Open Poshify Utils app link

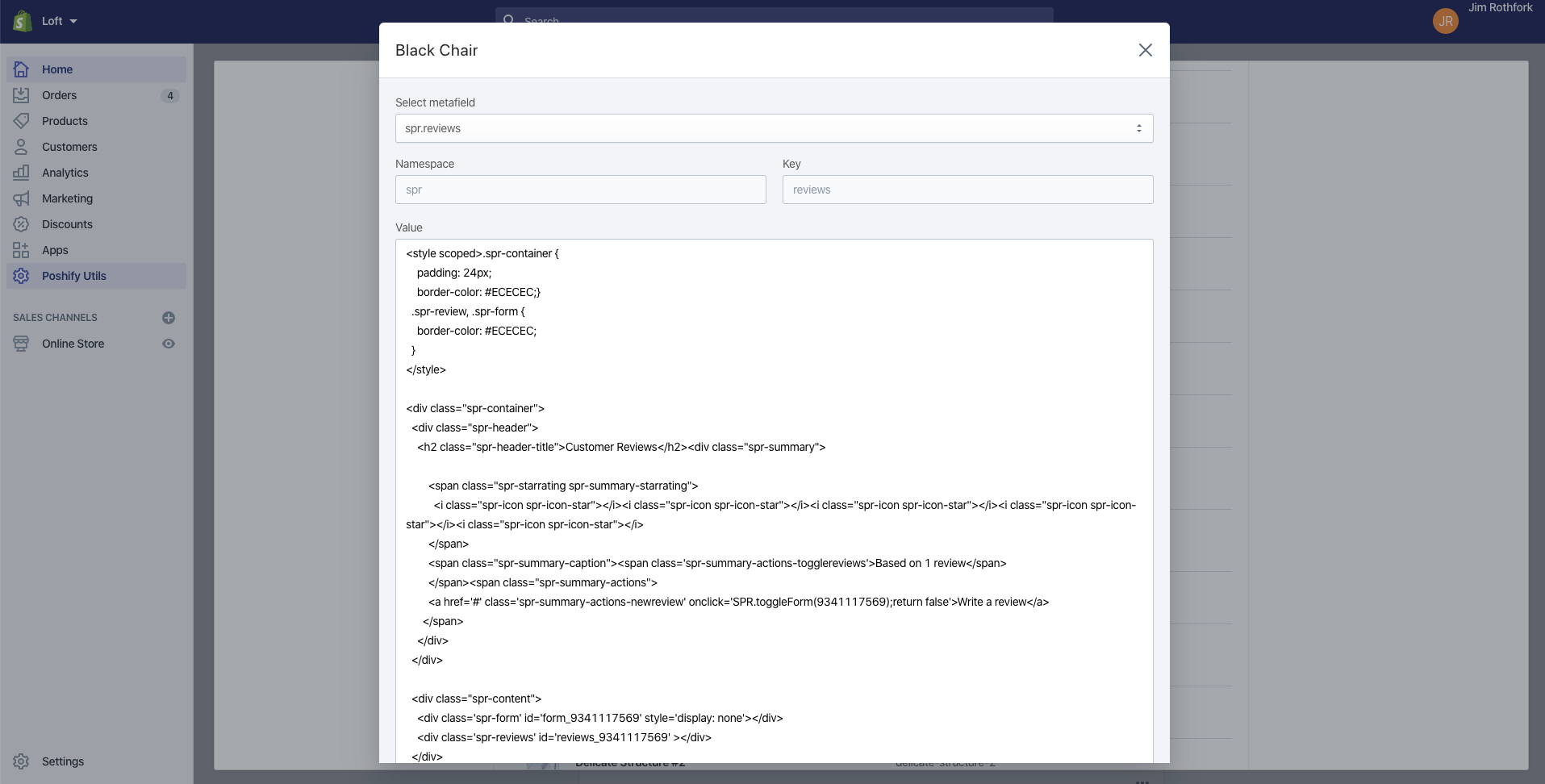(x=73, y=276)
